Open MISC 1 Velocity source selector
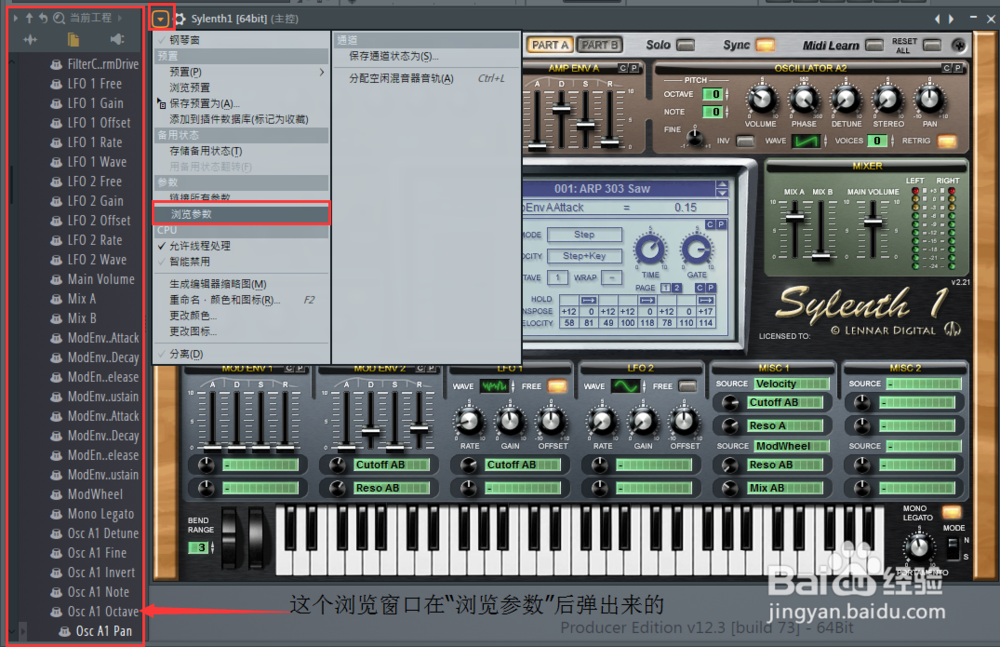 click(791, 383)
